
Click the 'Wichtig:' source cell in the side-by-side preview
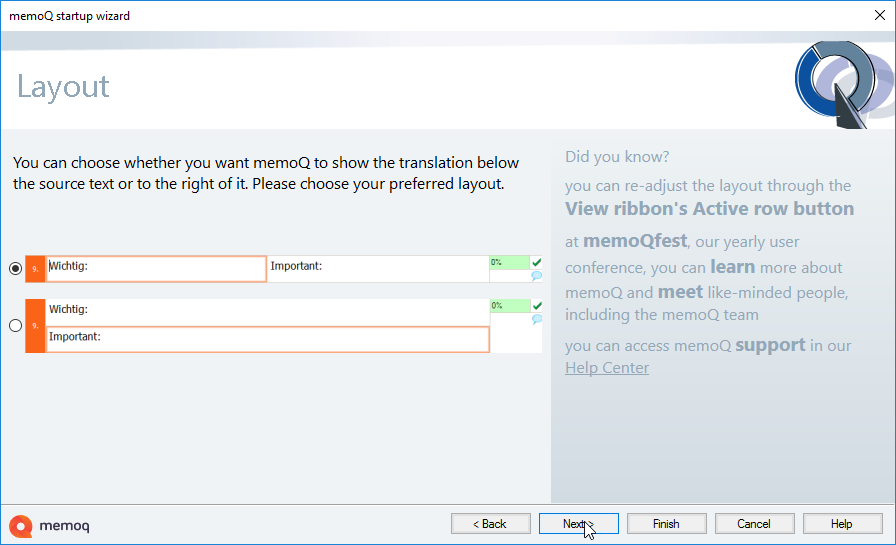[x=156, y=269]
